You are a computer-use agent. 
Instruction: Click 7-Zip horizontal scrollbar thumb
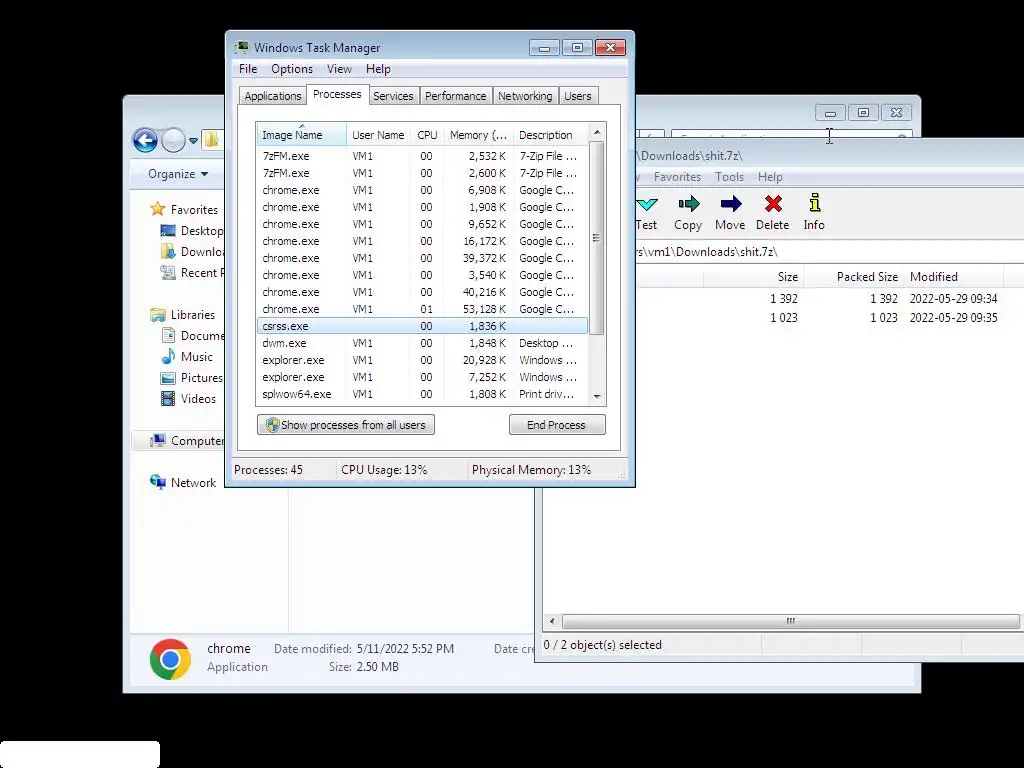(x=790, y=621)
